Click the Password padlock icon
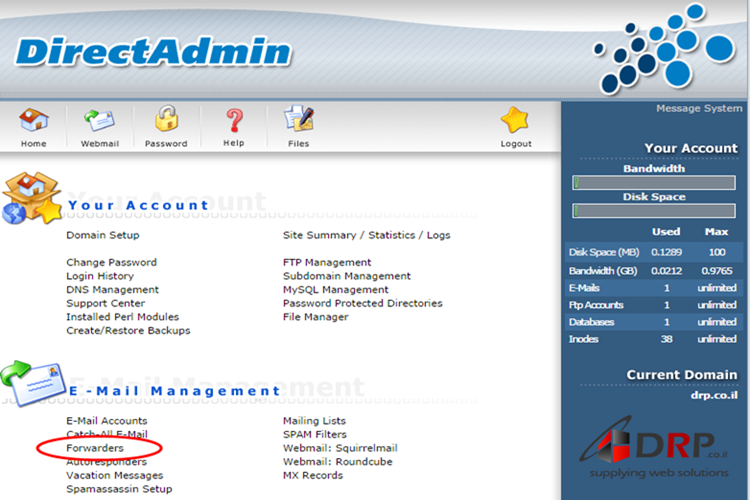 [166, 121]
